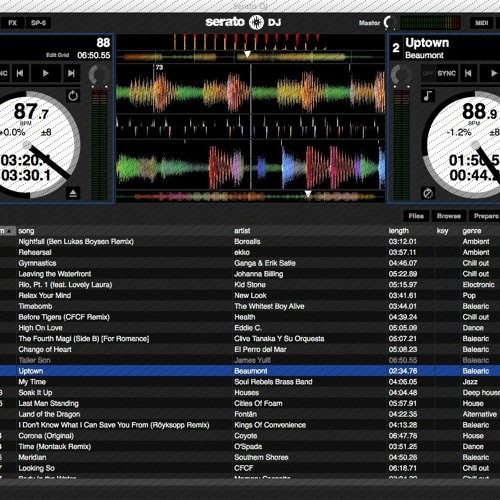
Task: Select Time (Montauk Remix) track
Action: pos(250,447)
